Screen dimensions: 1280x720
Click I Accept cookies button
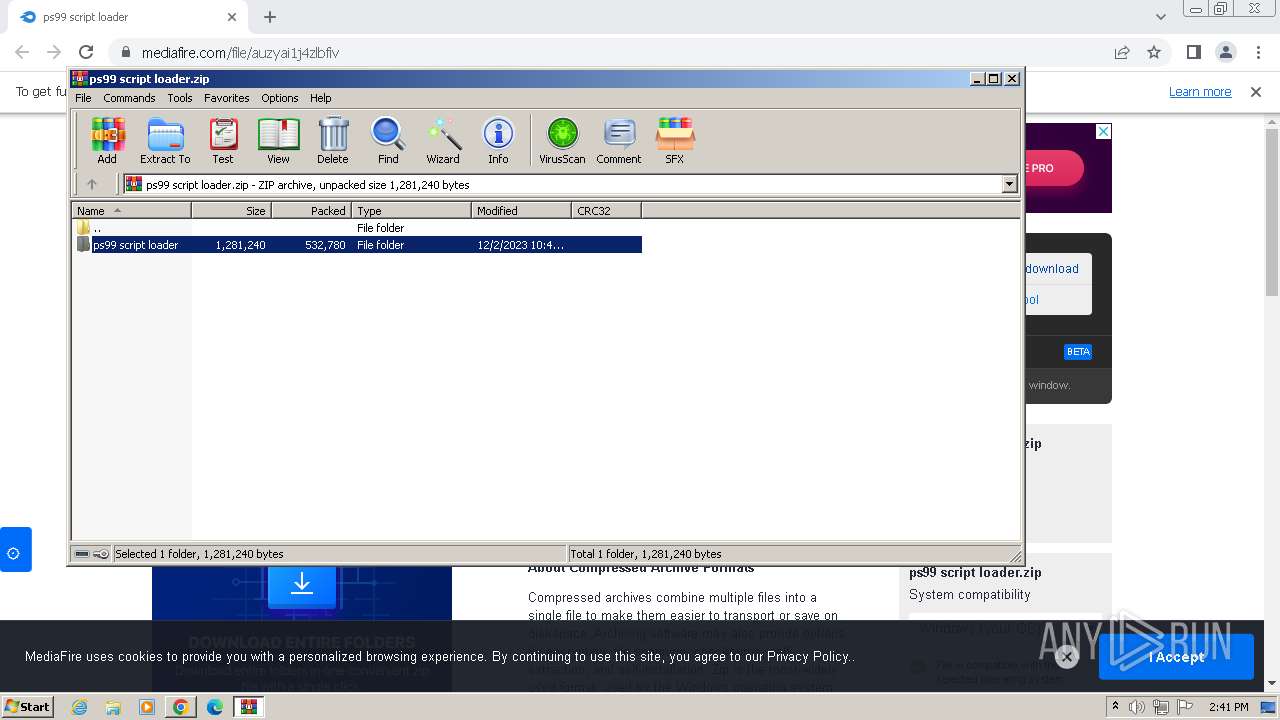coord(1176,657)
